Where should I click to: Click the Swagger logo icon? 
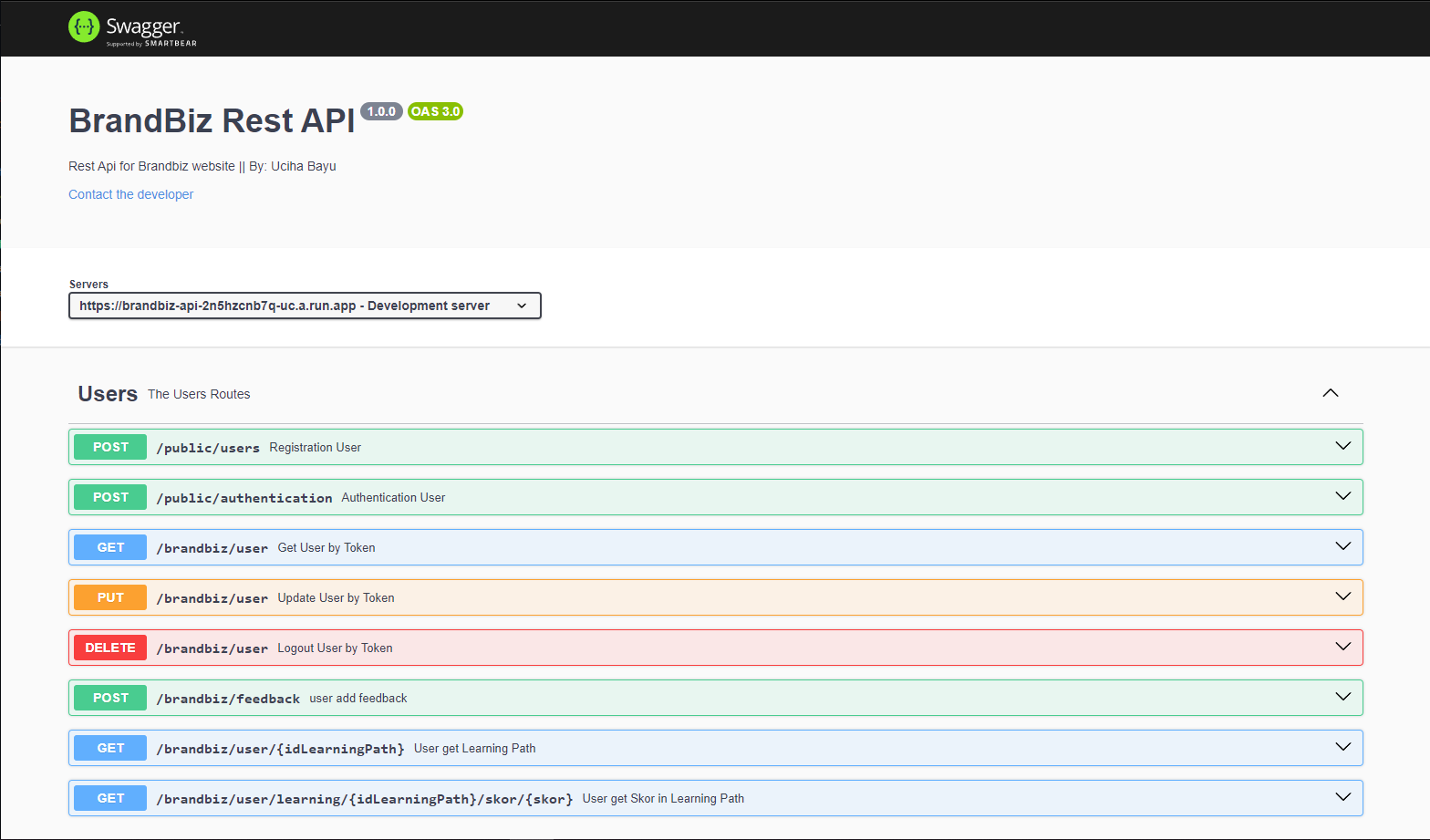(x=84, y=27)
